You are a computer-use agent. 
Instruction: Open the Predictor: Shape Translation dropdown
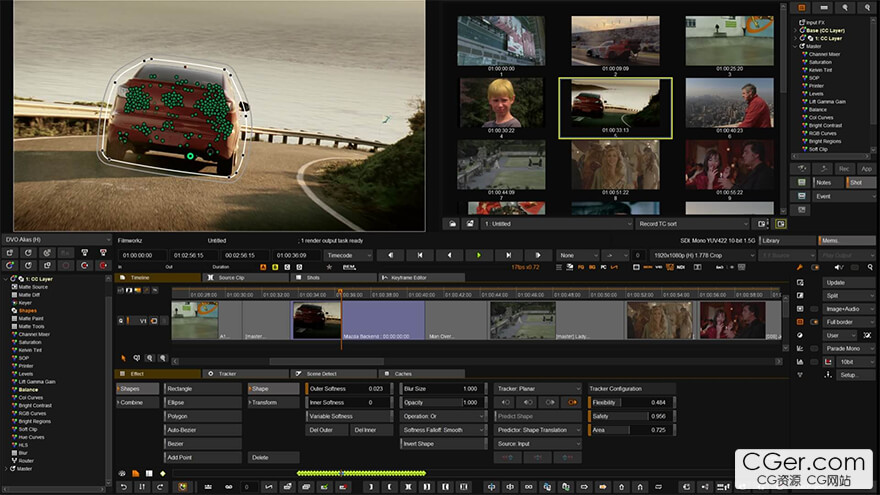pyautogui.click(x=537, y=430)
